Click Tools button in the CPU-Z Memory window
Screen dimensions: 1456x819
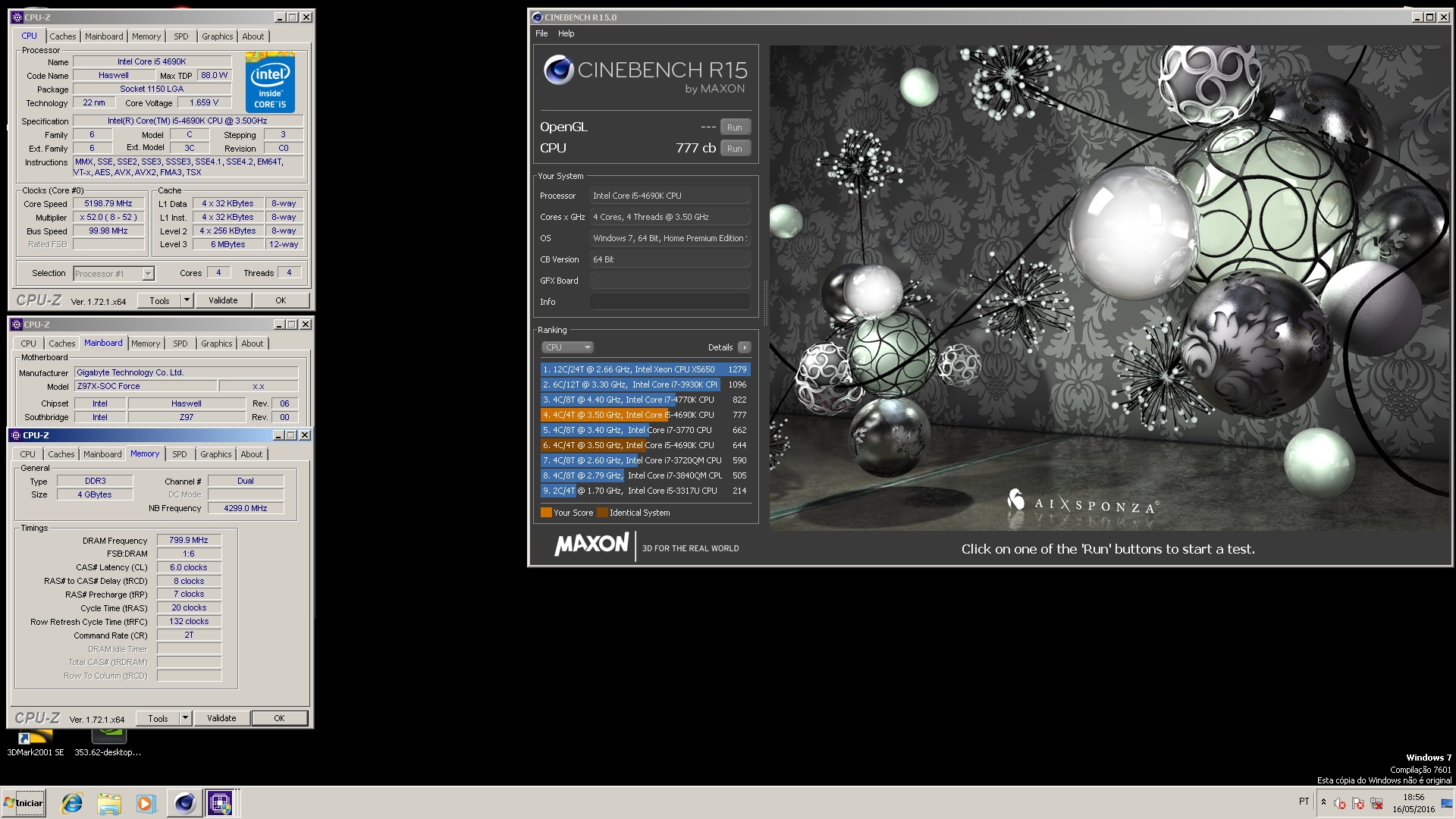pyautogui.click(x=158, y=718)
